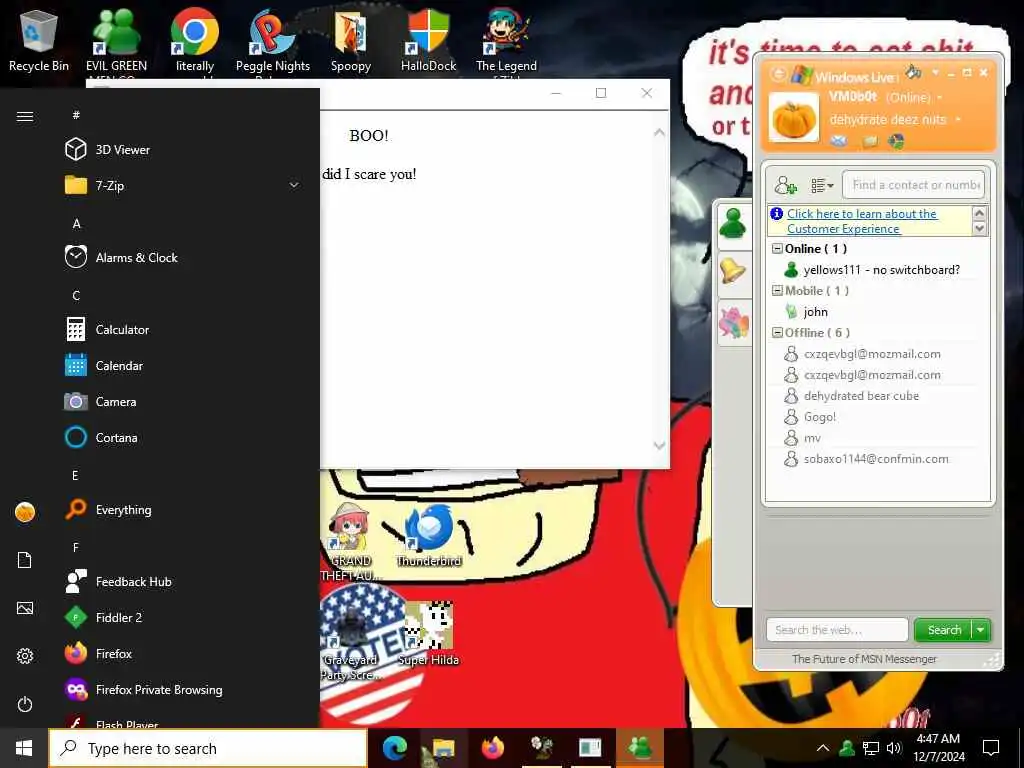
Task: Click the paint bucket color scheme icon
Action: 913,71
